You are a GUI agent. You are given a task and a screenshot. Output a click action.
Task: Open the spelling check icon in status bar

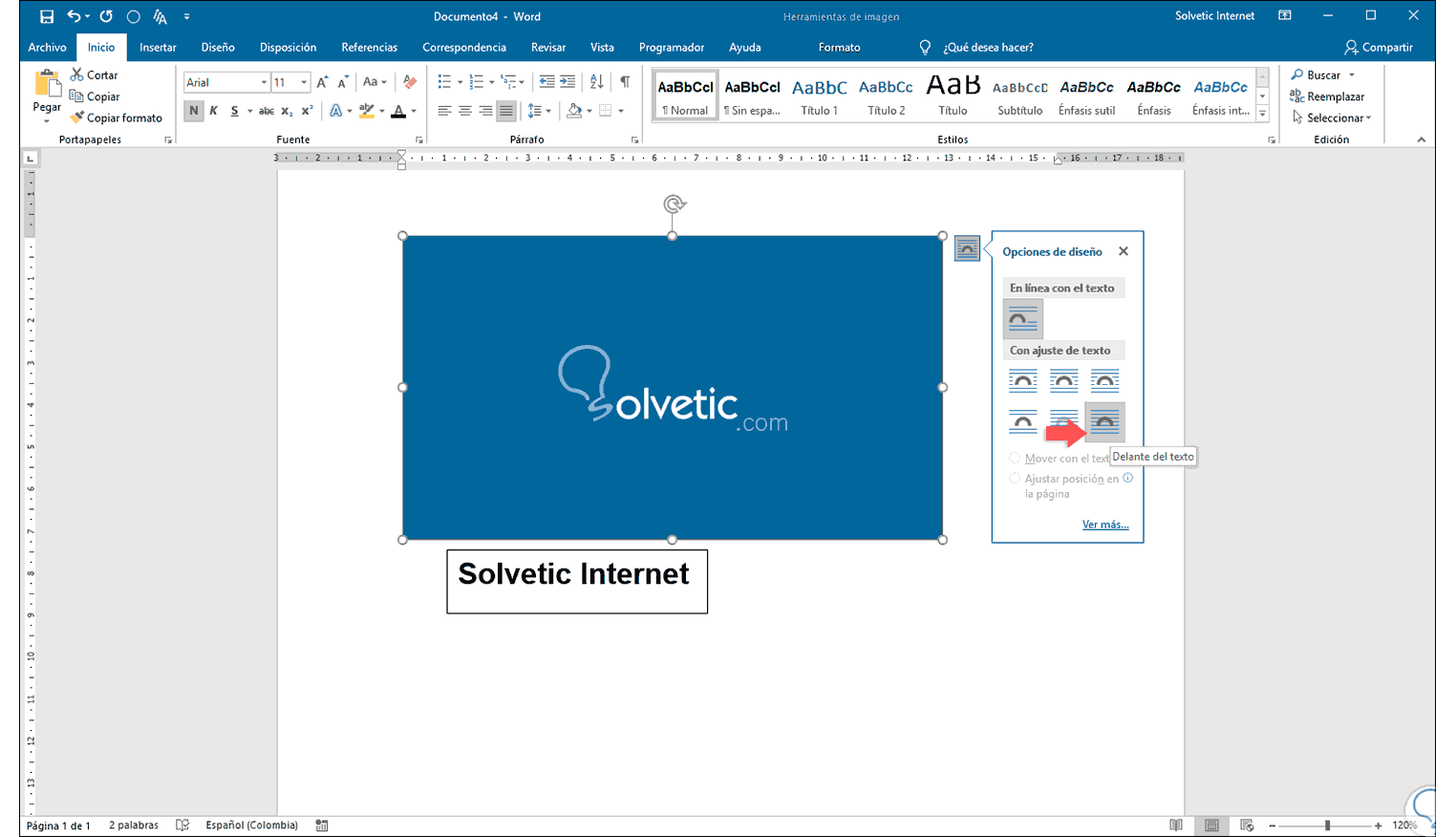click(182, 826)
